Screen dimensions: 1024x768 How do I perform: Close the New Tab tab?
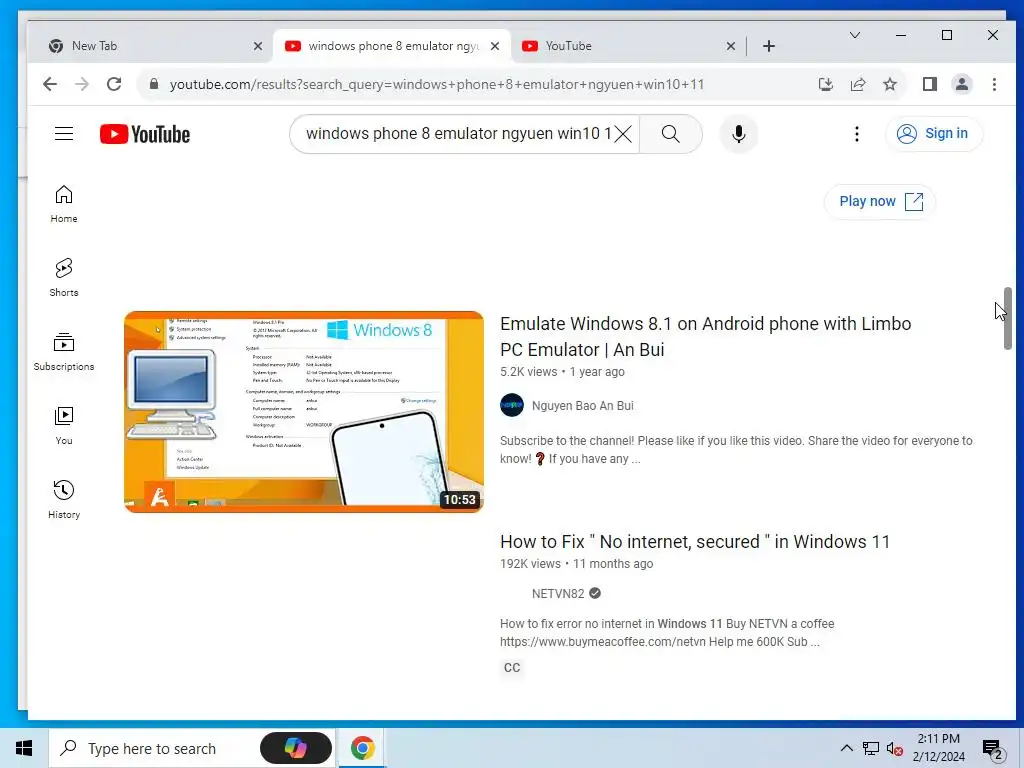click(x=258, y=46)
